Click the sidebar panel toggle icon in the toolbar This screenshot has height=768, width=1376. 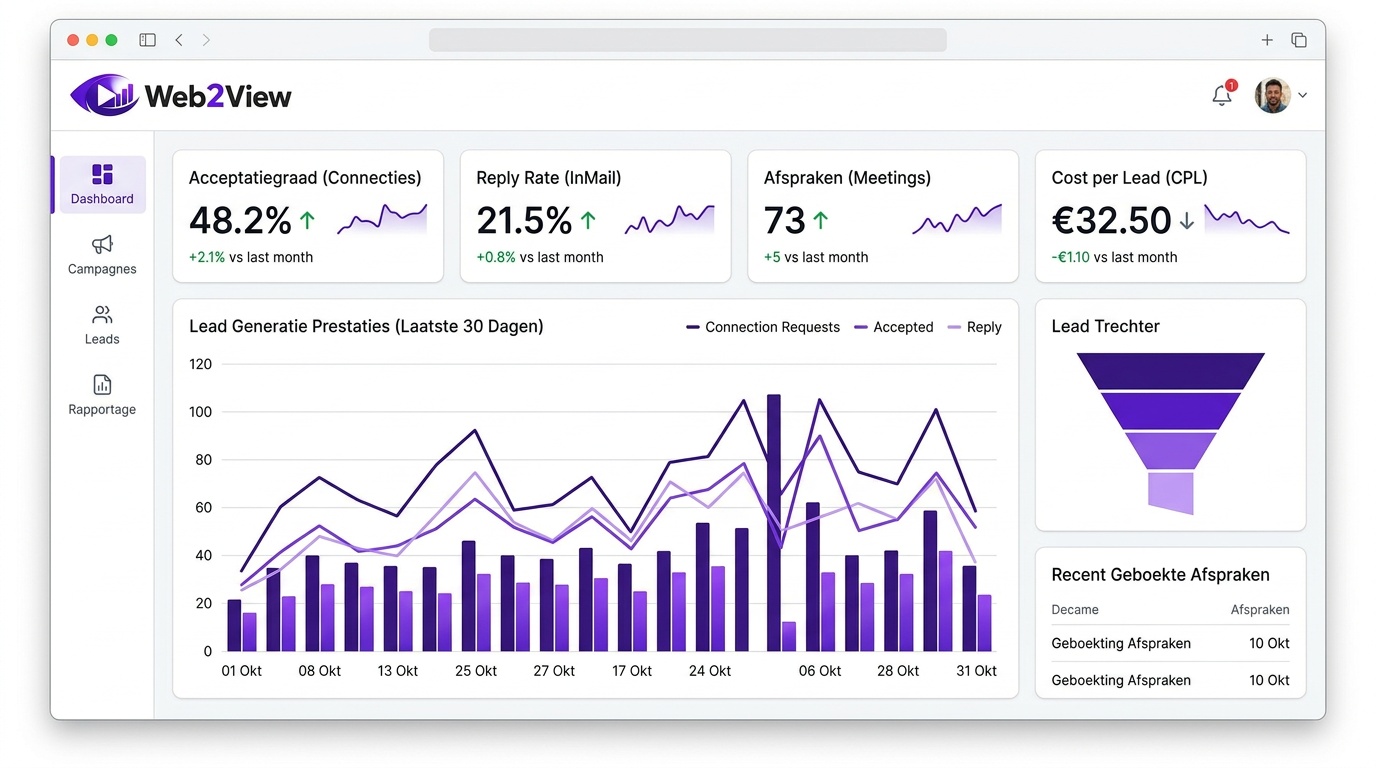click(x=147, y=39)
